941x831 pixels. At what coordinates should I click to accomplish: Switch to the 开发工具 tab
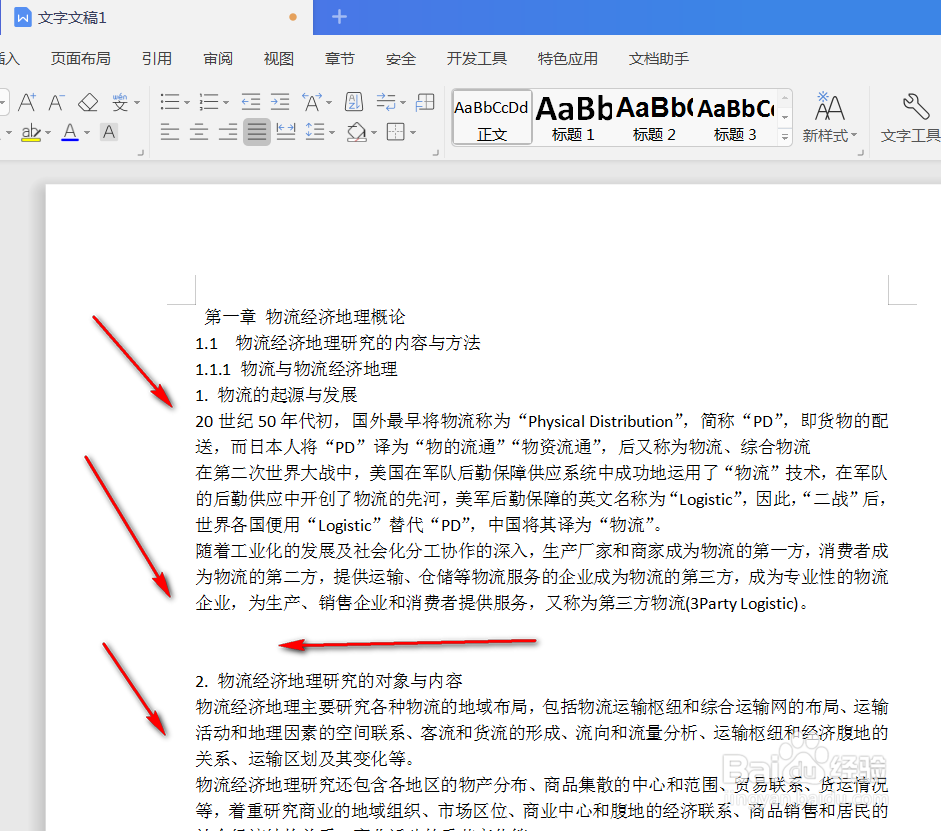click(477, 59)
